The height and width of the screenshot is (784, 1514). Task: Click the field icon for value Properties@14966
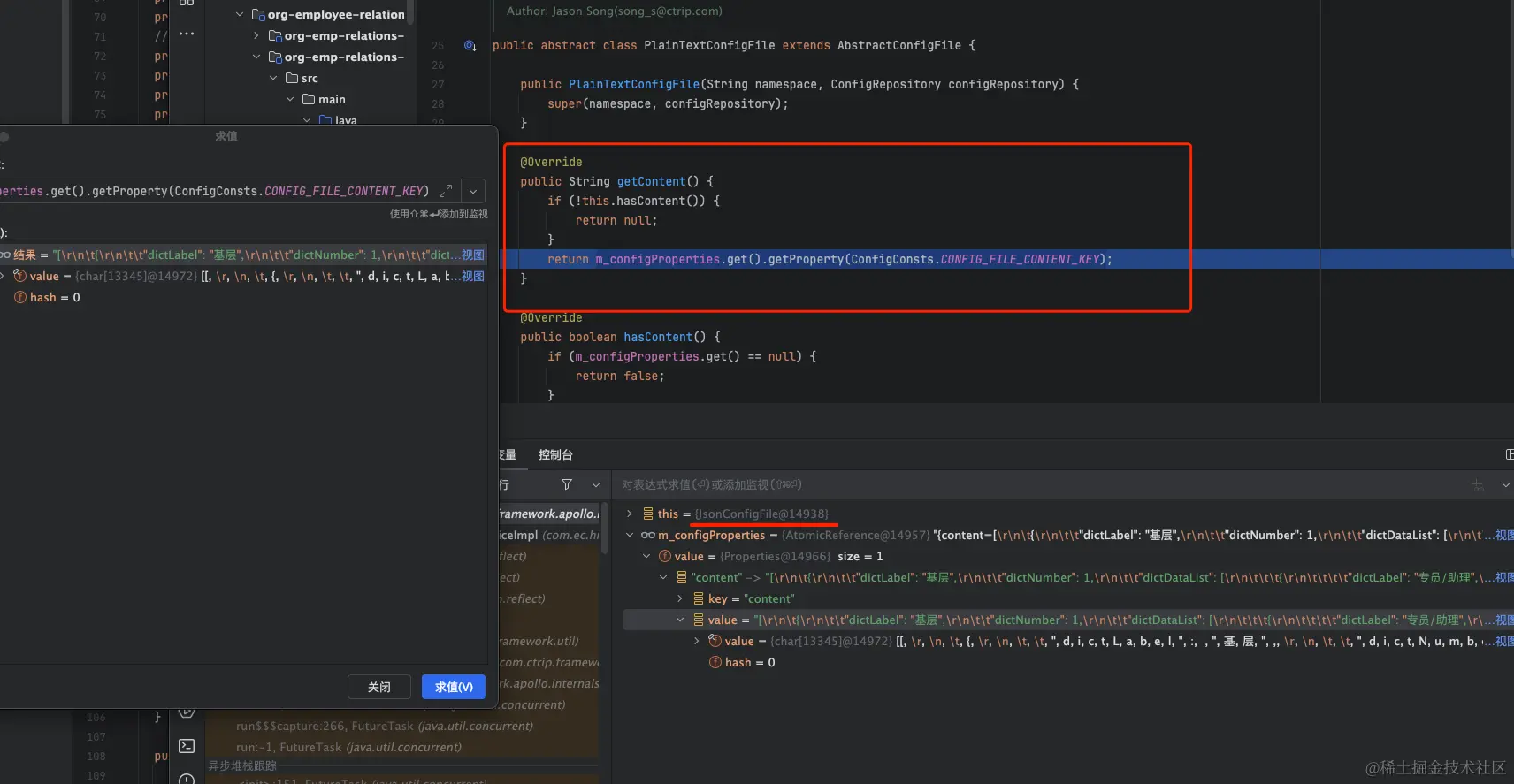click(x=665, y=556)
